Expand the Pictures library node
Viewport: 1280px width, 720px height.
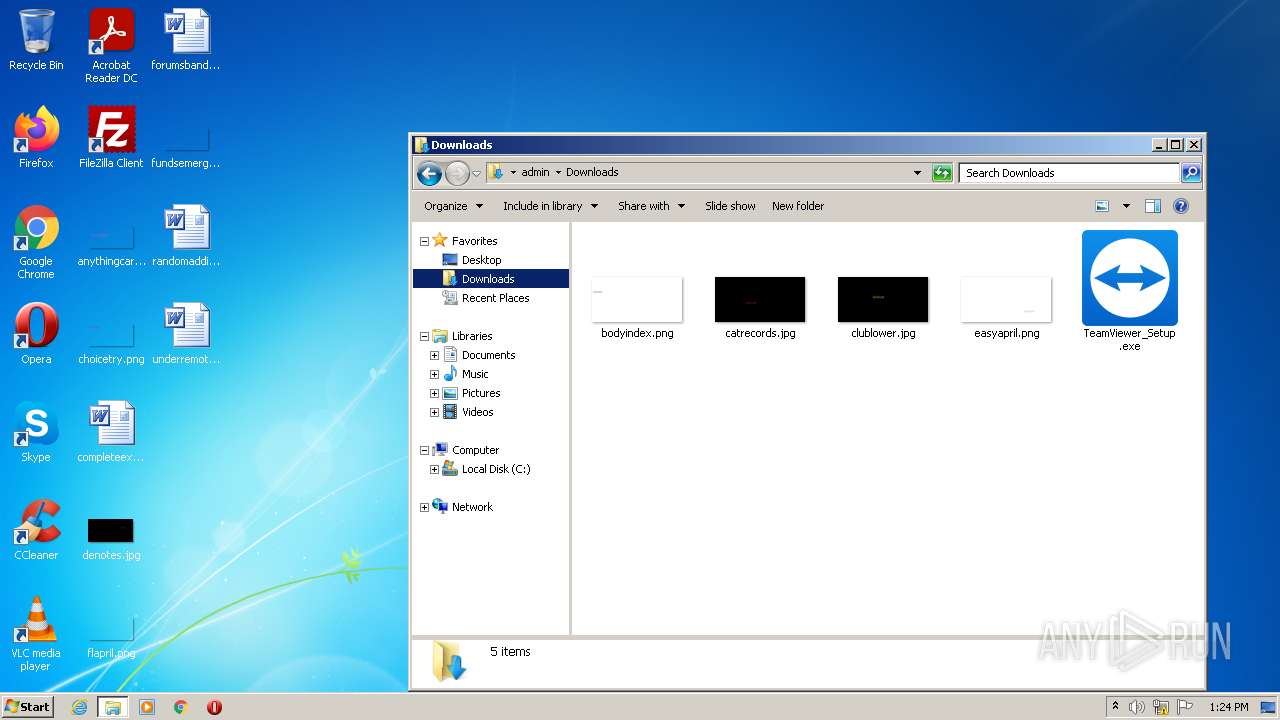434,393
